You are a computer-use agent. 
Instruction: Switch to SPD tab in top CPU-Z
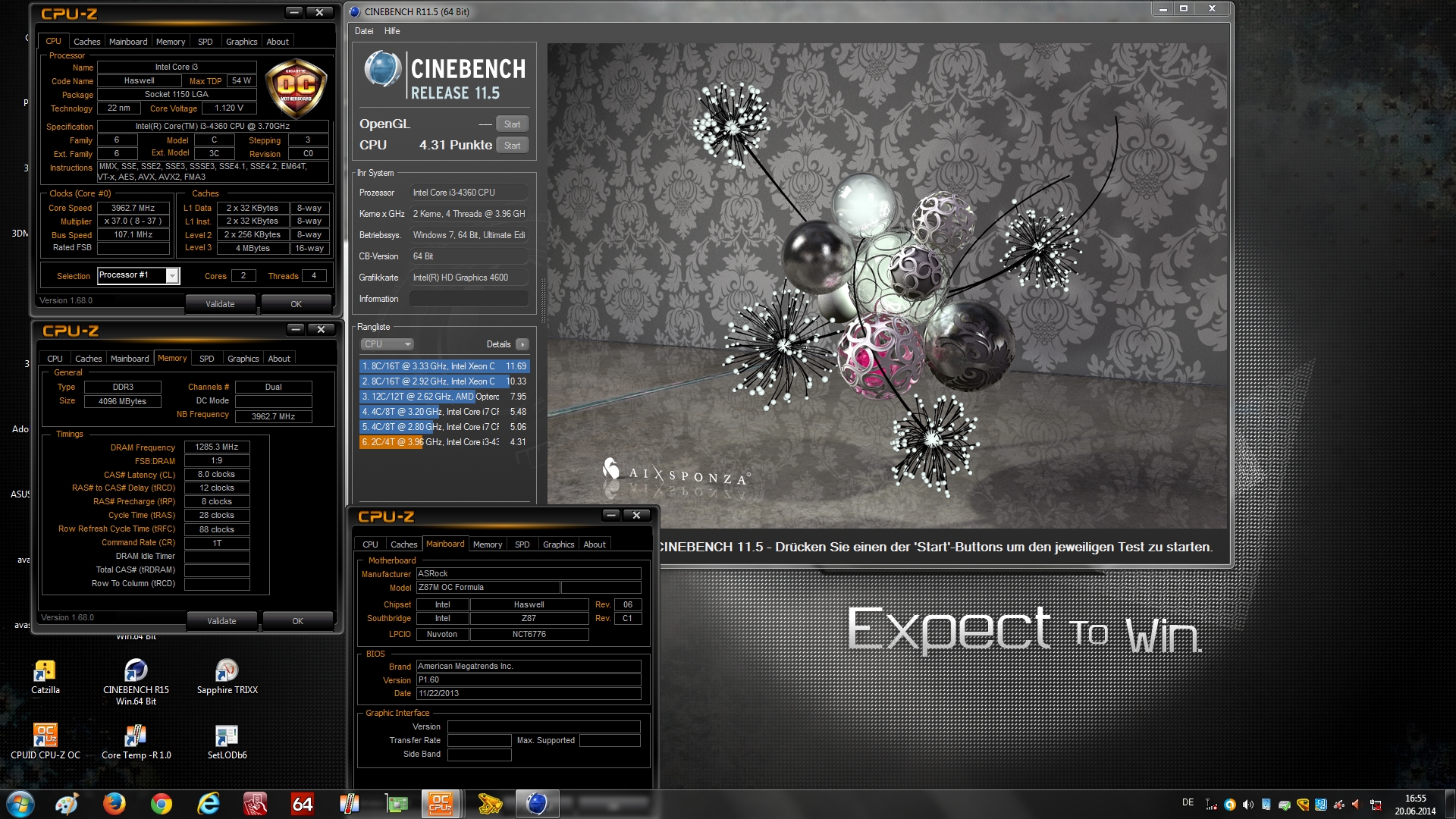206,42
